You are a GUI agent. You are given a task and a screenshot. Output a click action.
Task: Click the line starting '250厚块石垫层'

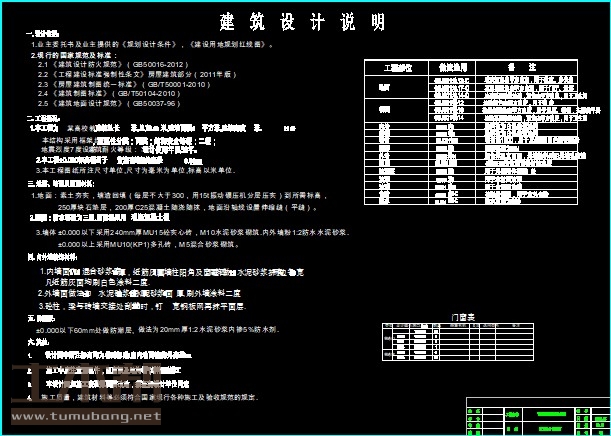(x=188, y=208)
